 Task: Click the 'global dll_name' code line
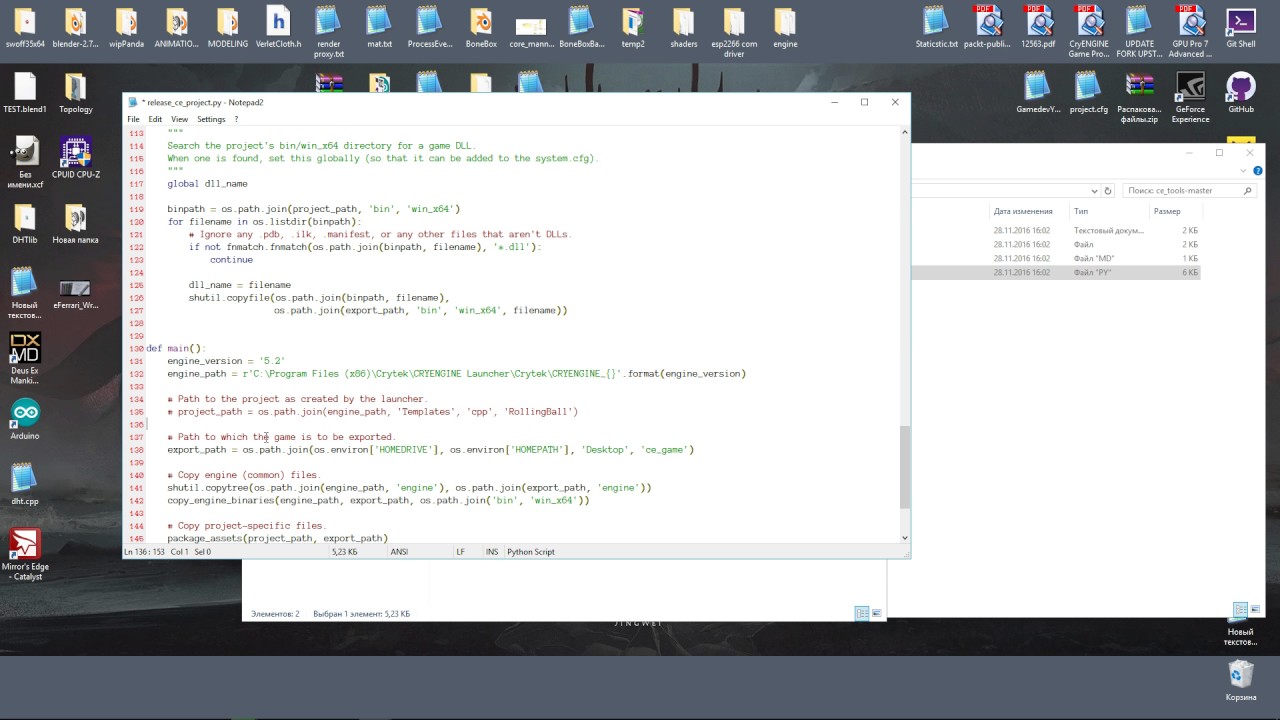click(207, 184)
